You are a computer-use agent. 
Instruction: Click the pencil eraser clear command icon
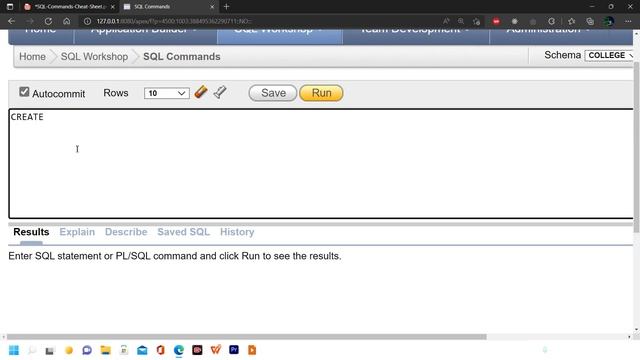201,92
